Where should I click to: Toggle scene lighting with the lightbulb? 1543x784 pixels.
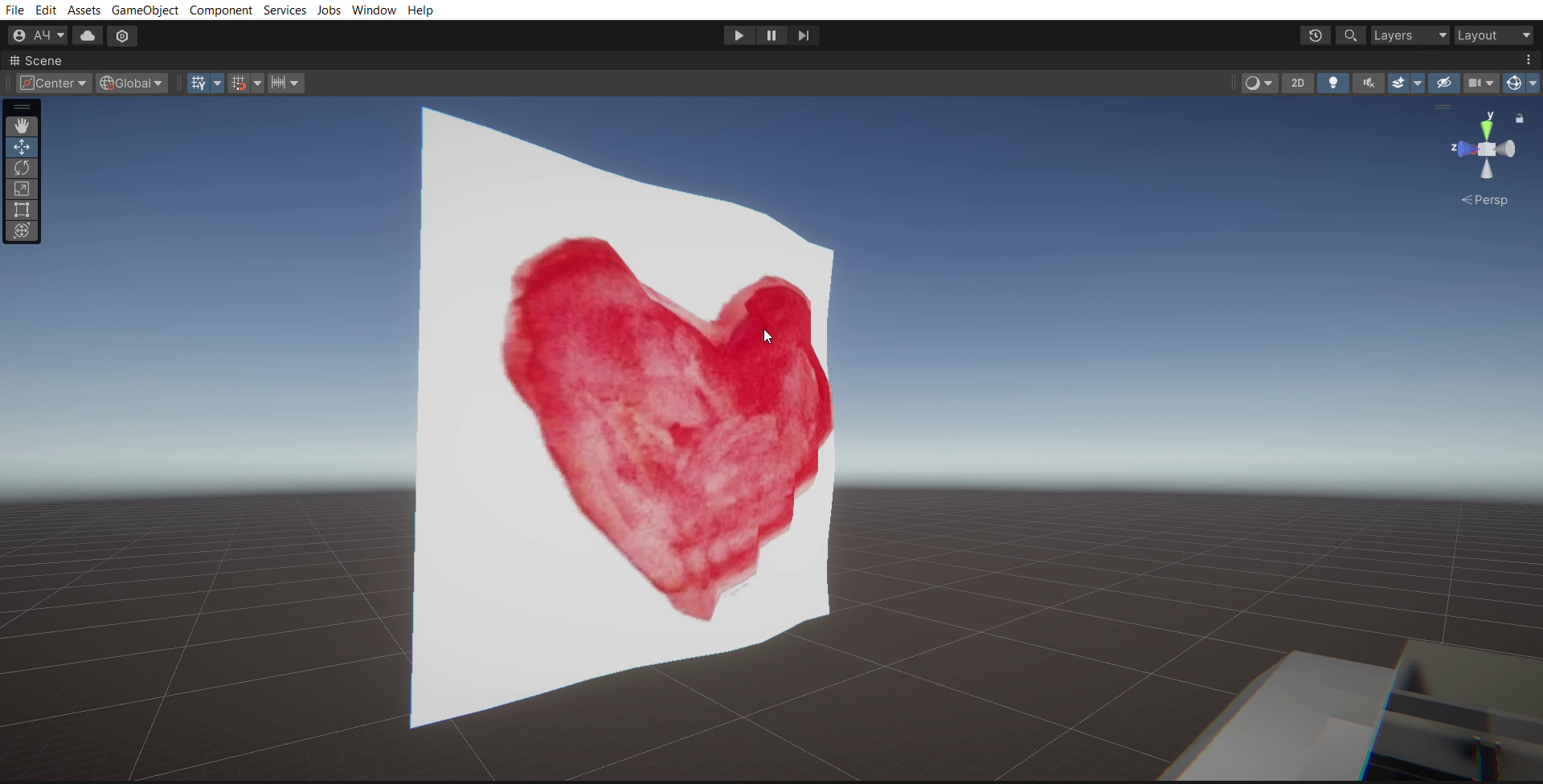pyautogui.click(x=1332, y=83)
